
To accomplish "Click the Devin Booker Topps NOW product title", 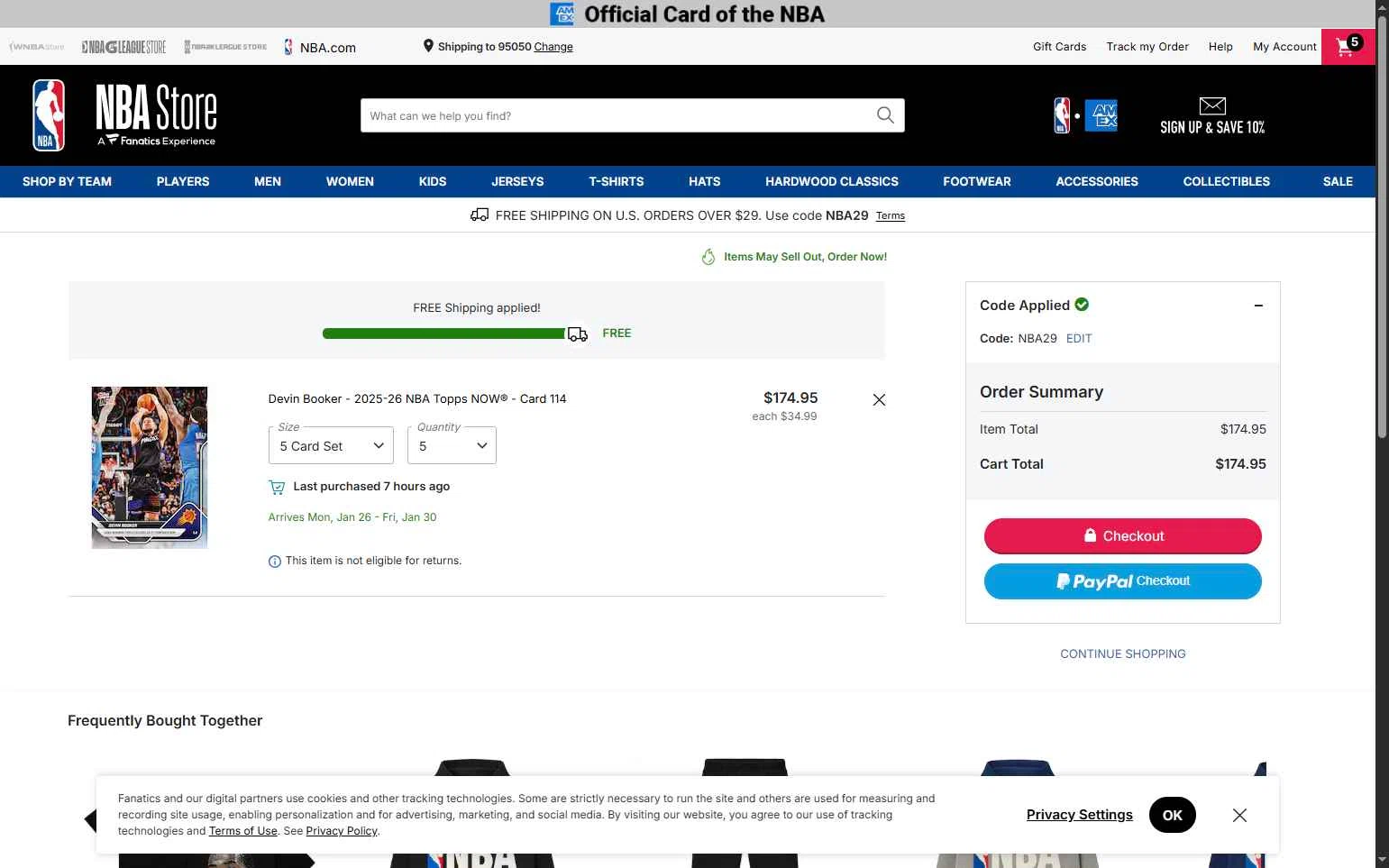I will coord(417,399).
